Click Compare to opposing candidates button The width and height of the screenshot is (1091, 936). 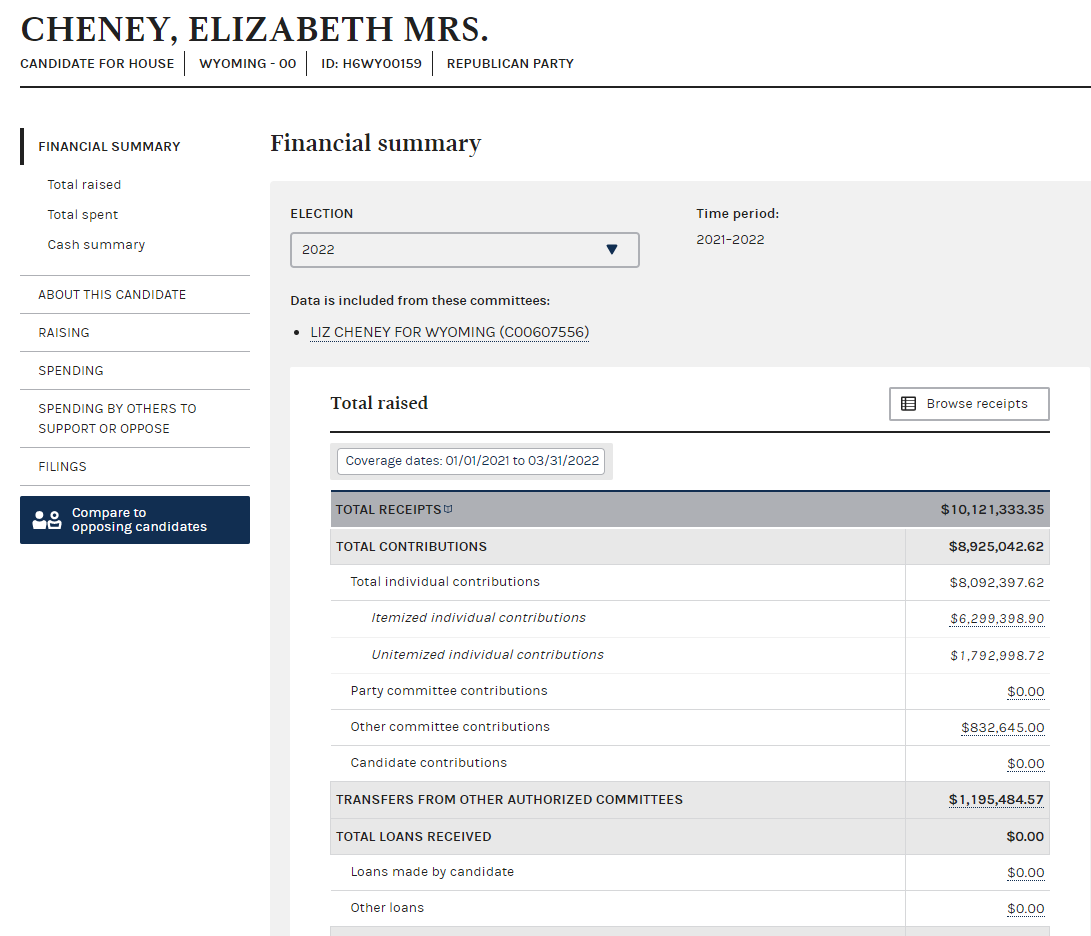(x=135, y=520)
